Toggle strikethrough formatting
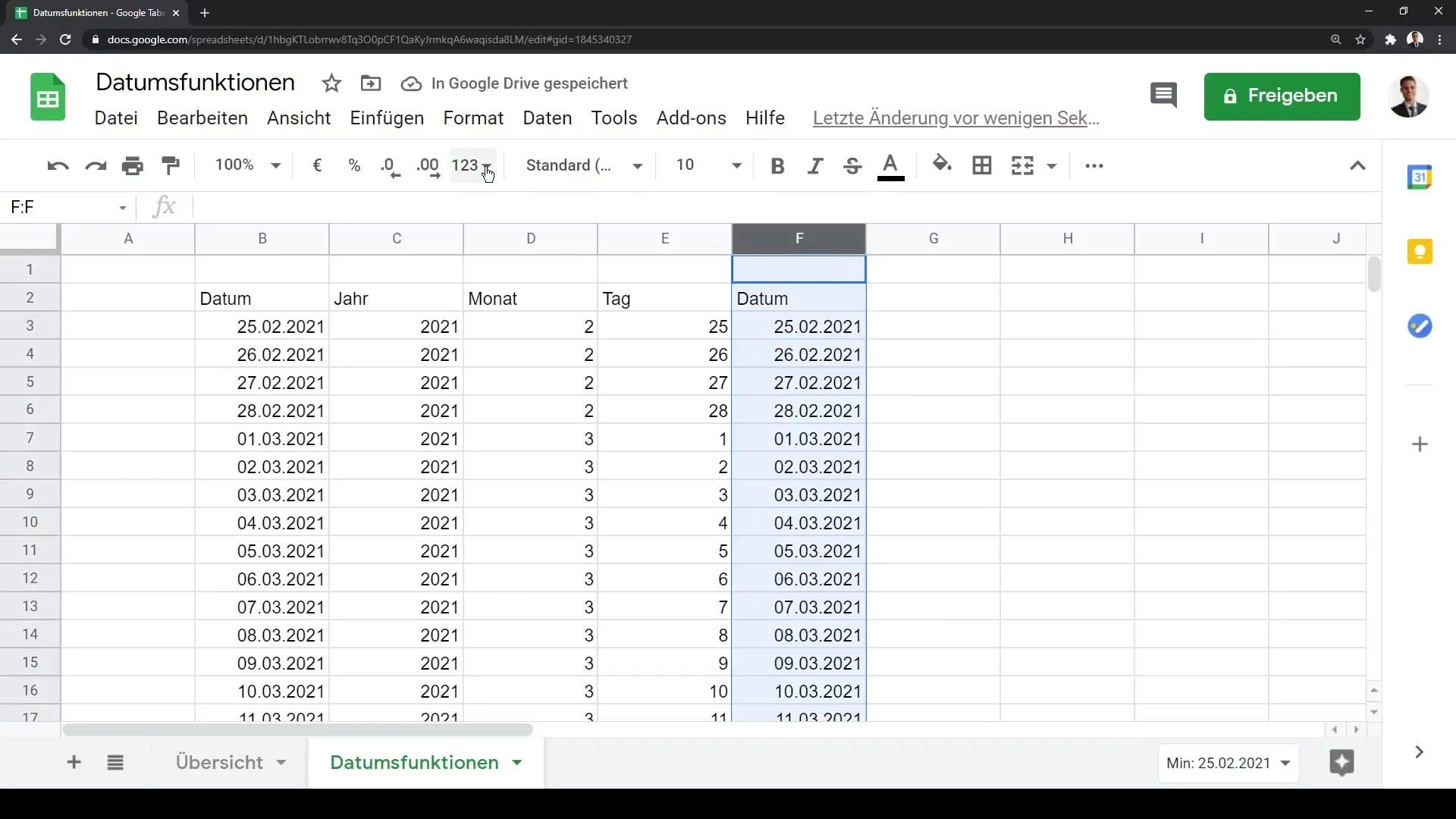This screenshot has height=819, width=1456. (852, 166)
